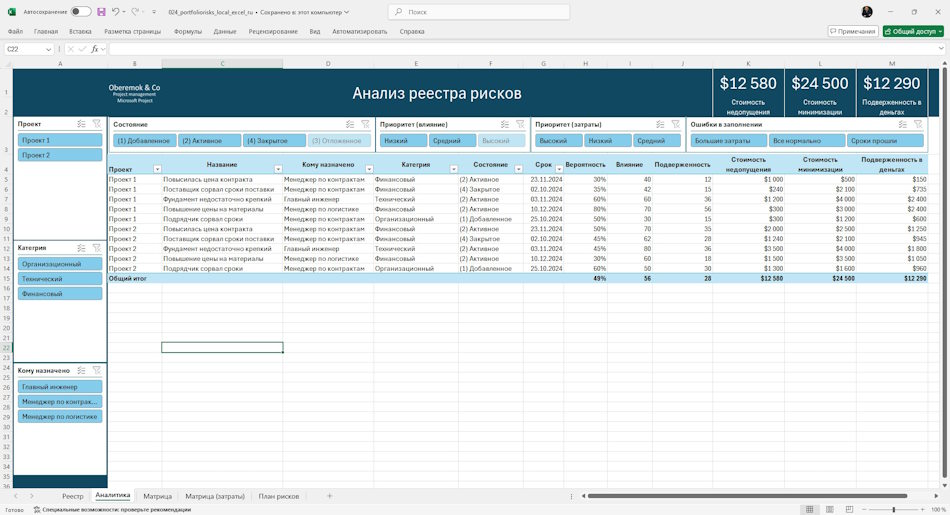Open the Состояние column filter dropdown
The width and height of the screenshot is (950, 515).
[x=519, y=169]
